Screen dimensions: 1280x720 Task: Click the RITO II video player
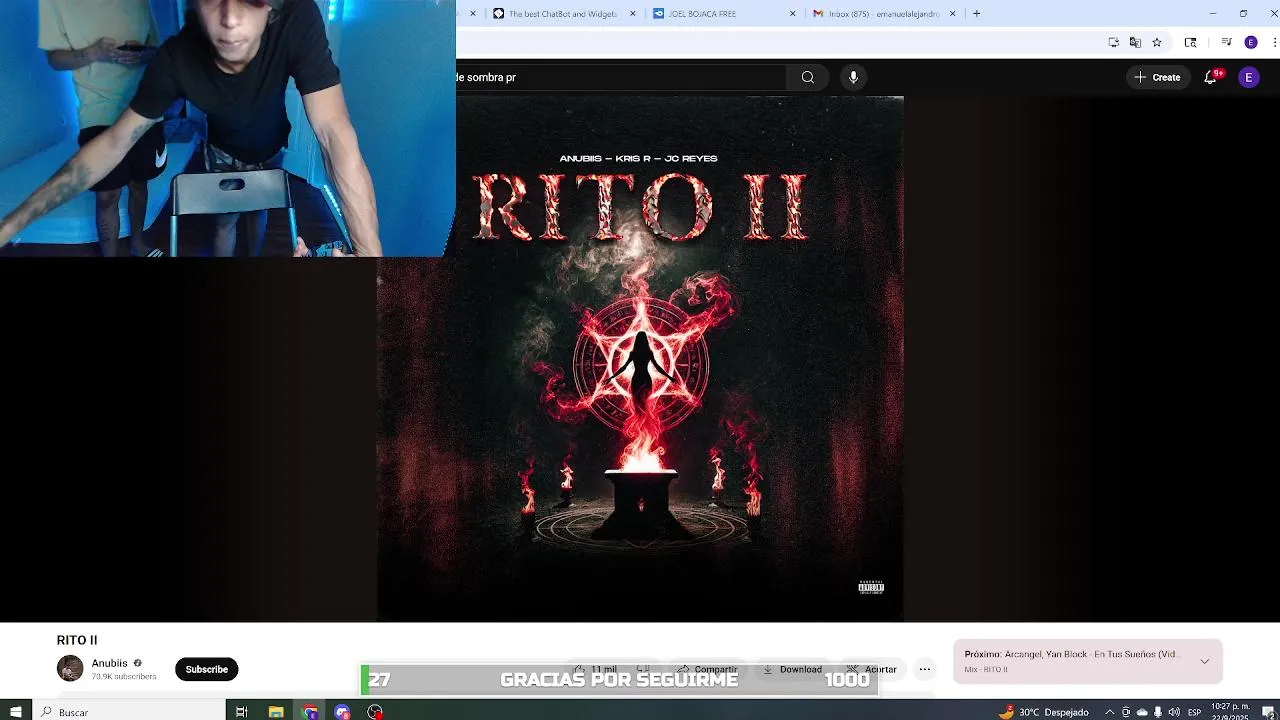click(x=640, y=358)
